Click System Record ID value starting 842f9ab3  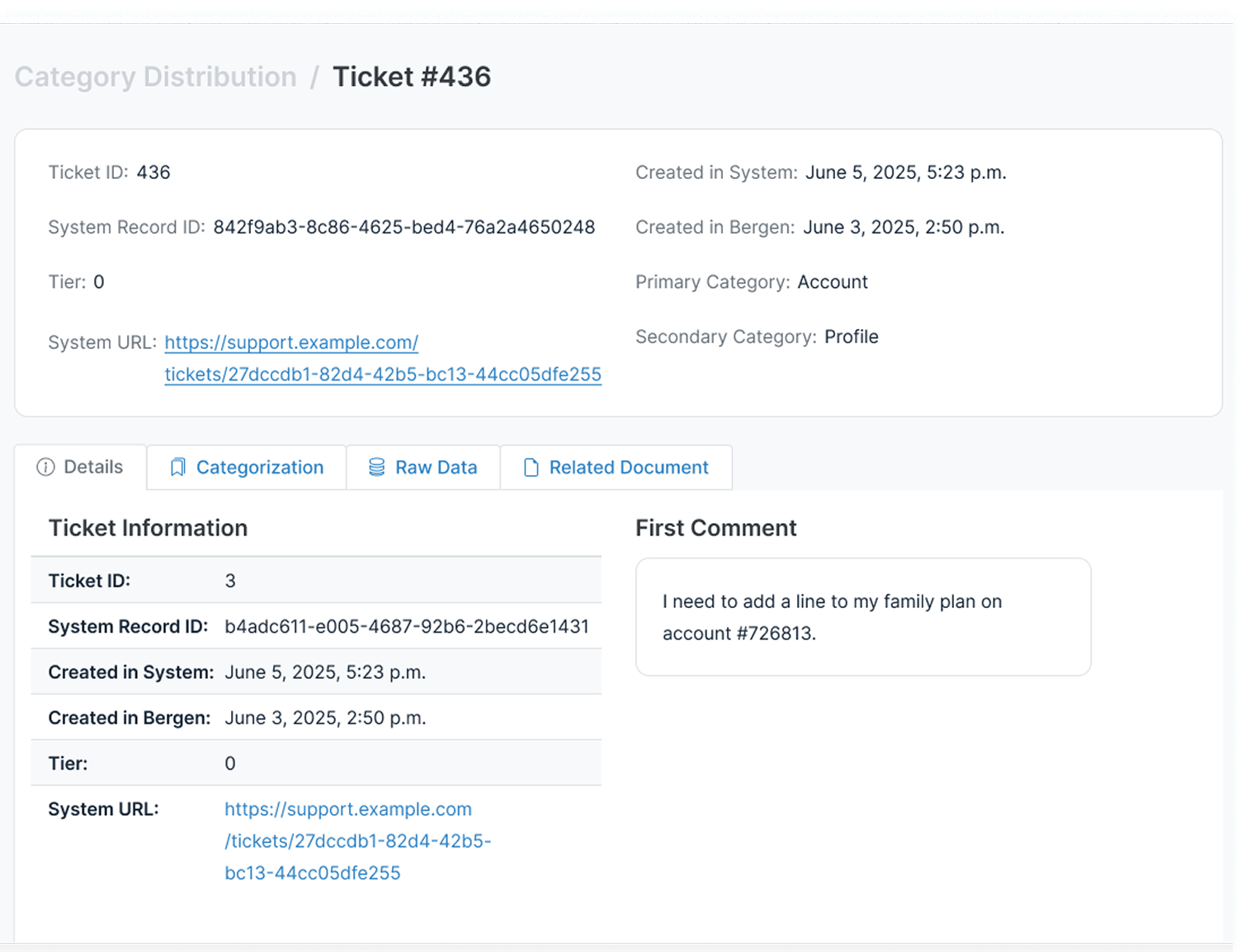click(404, 228)
